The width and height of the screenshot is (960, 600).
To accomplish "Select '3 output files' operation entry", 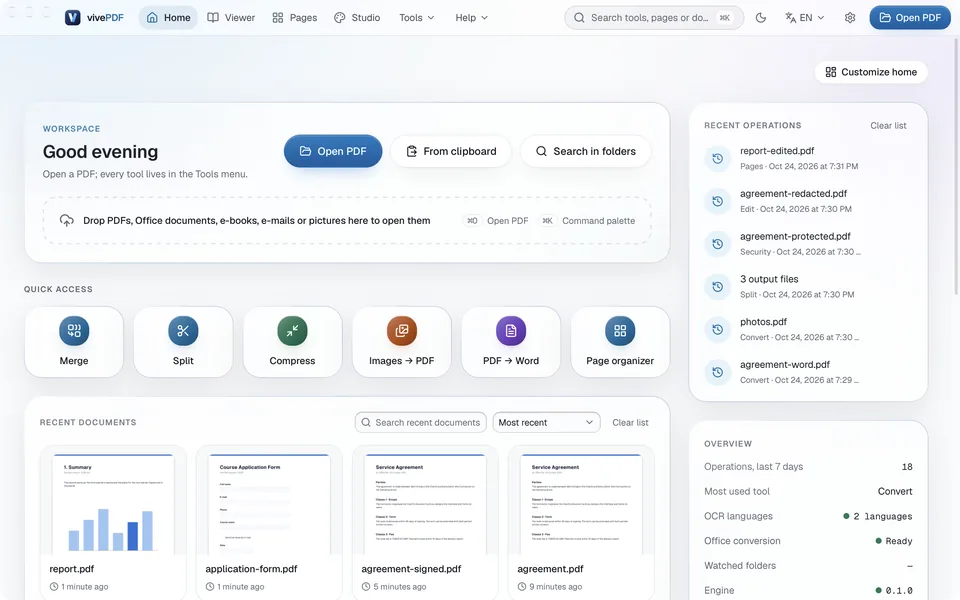I will 808,287.
